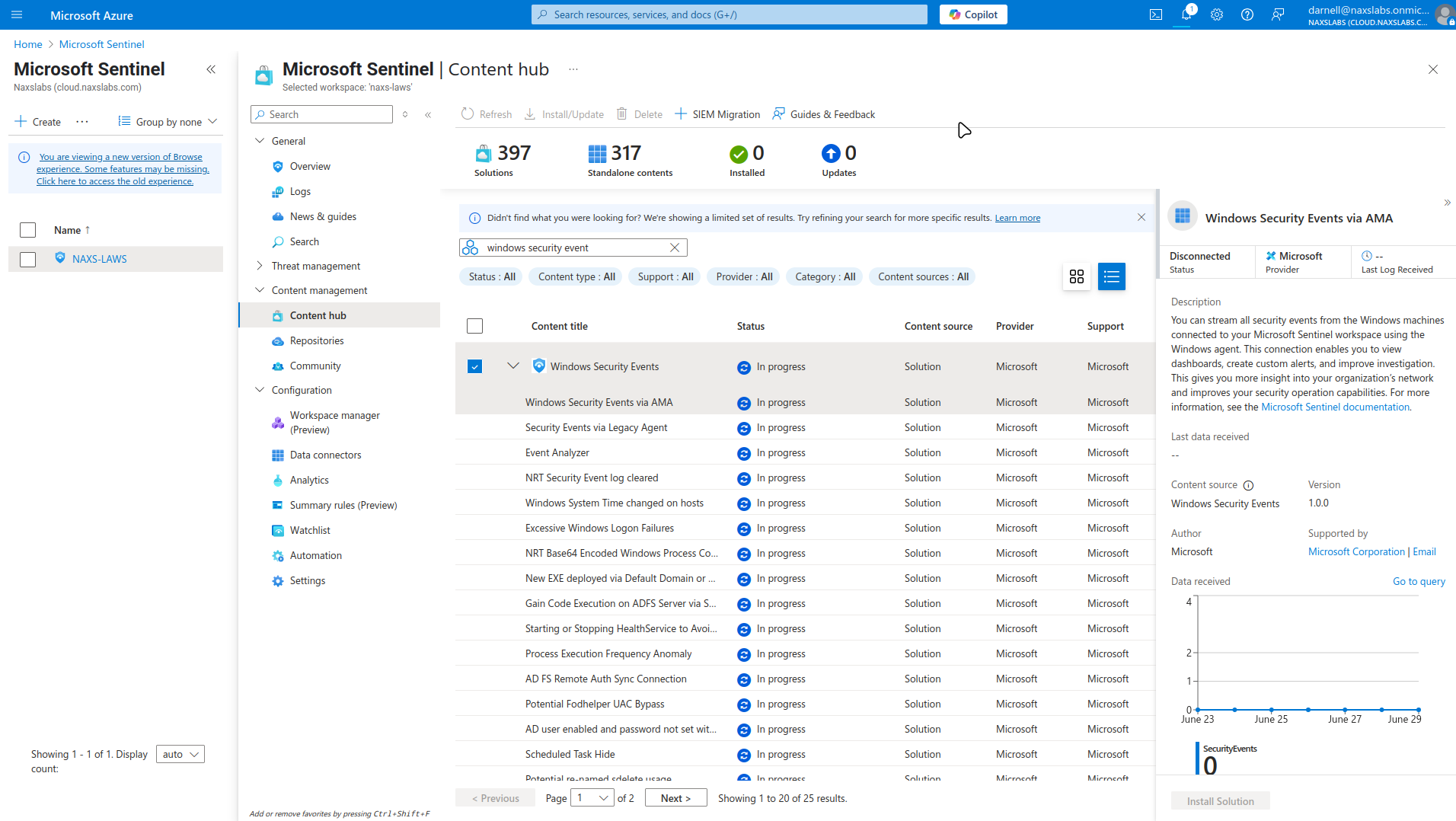The image size is (1456, 821).
Task: Follow the Go to query link
Action: pos(1419,581)
